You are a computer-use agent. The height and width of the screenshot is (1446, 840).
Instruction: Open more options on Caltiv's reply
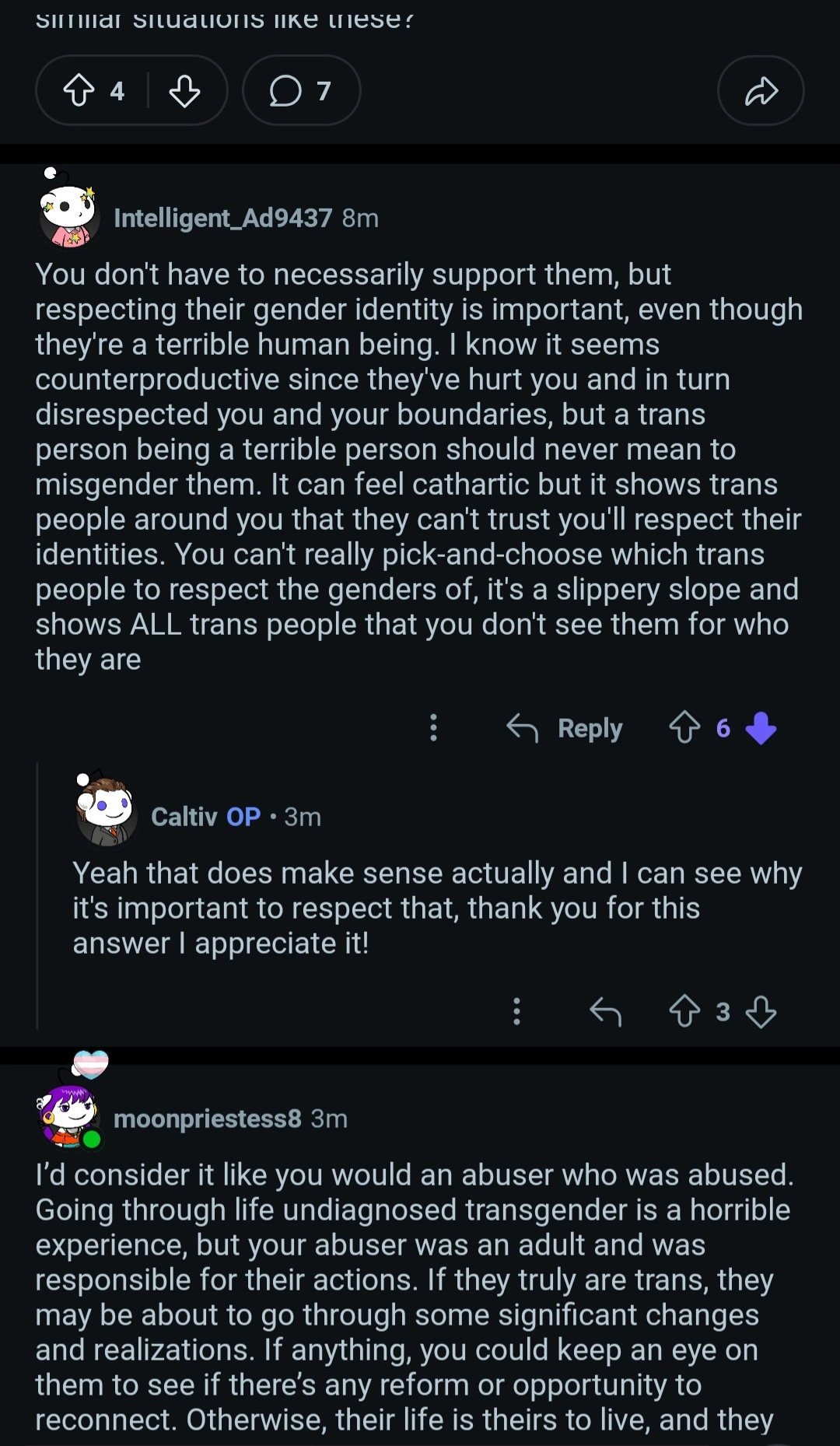click(516, 1011)
